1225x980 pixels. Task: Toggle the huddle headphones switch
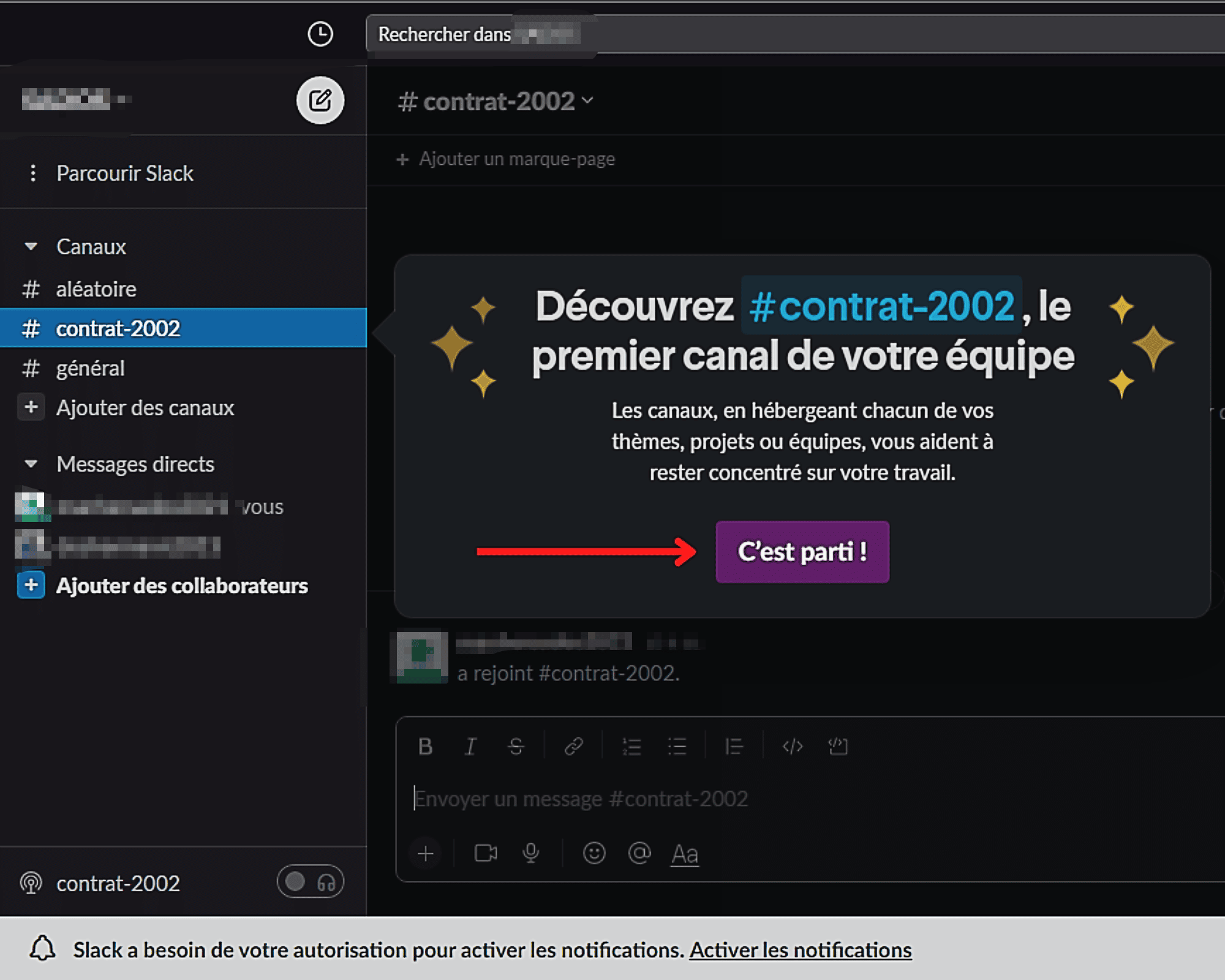[x=311, y=882]
